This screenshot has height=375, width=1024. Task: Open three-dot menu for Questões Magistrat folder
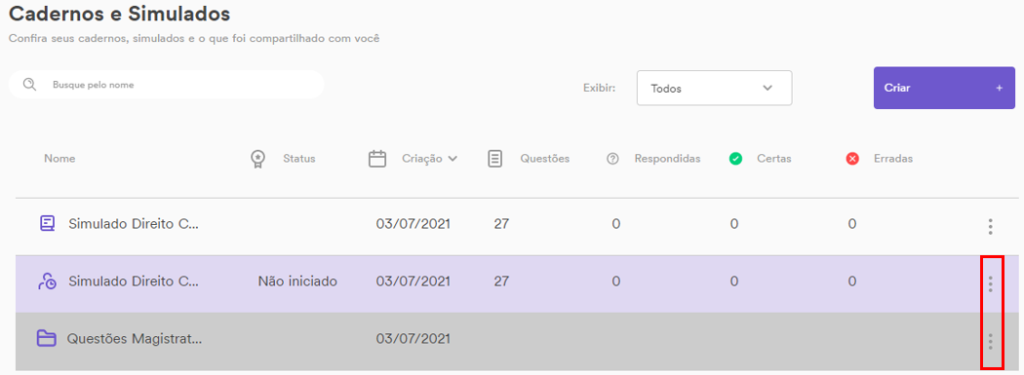[x=990, y=341]
